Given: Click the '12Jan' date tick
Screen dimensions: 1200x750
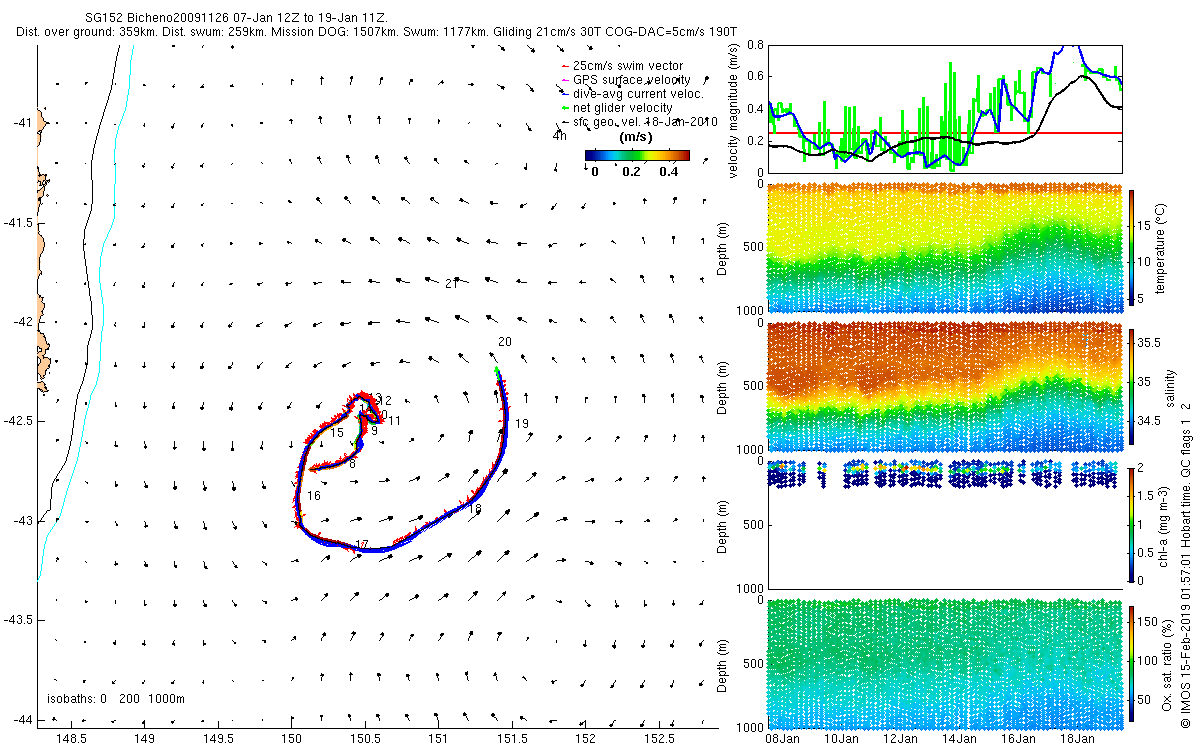Looking at the screenshot, I should [900, 738].
